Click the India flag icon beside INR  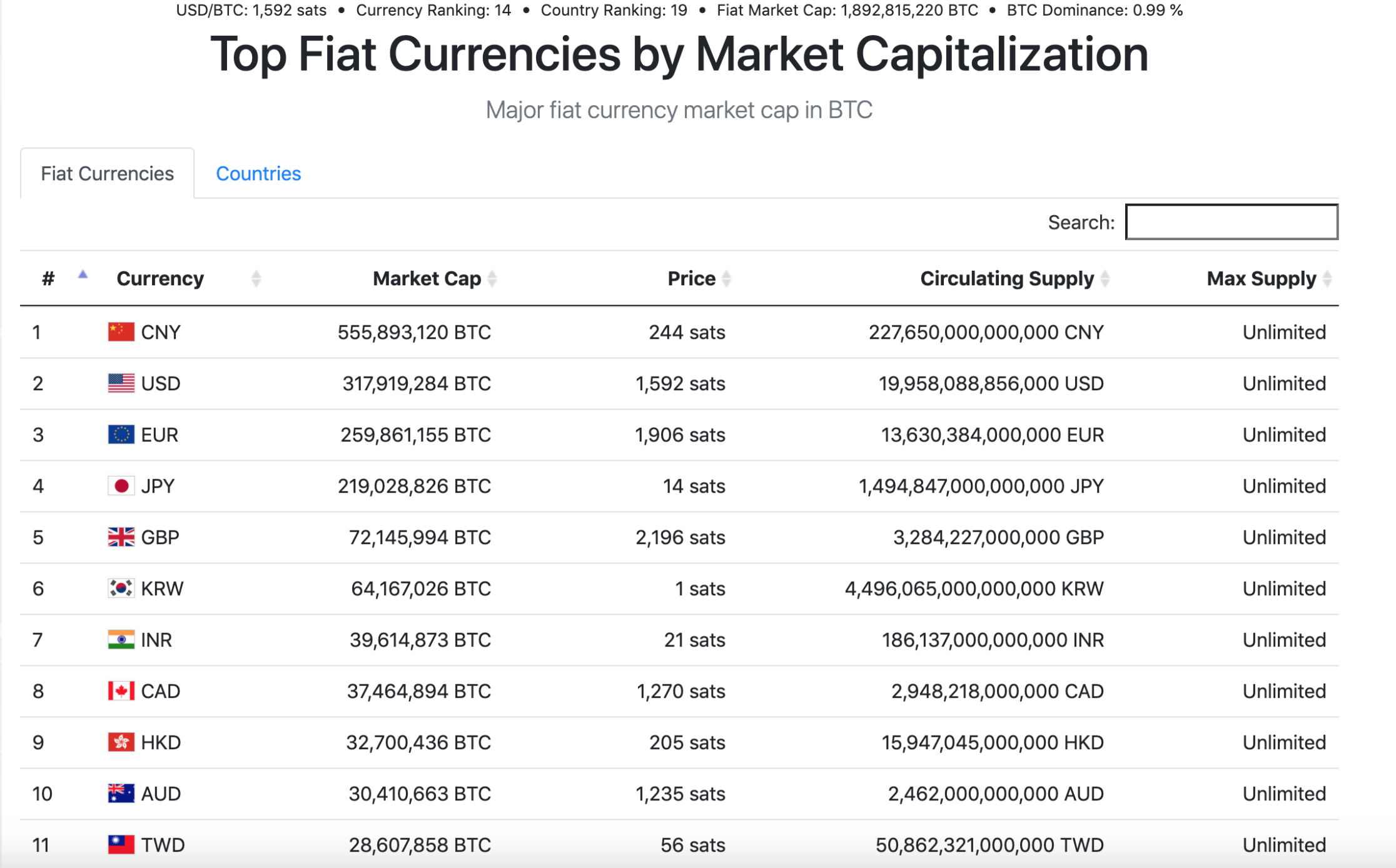point(121,640)
